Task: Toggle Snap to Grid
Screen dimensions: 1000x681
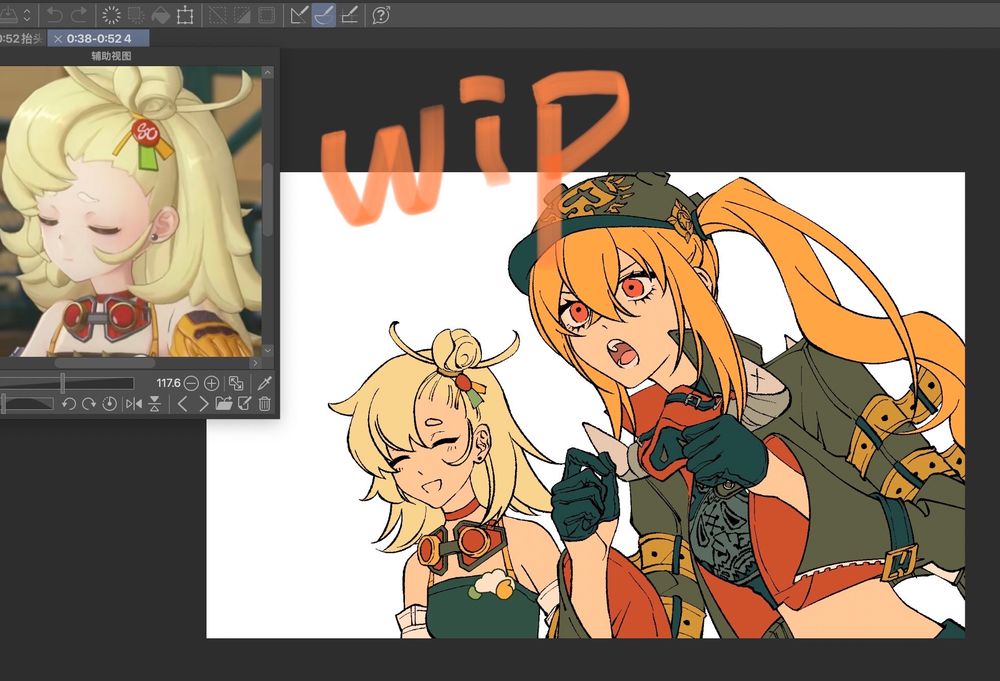Action: [349, 15]
